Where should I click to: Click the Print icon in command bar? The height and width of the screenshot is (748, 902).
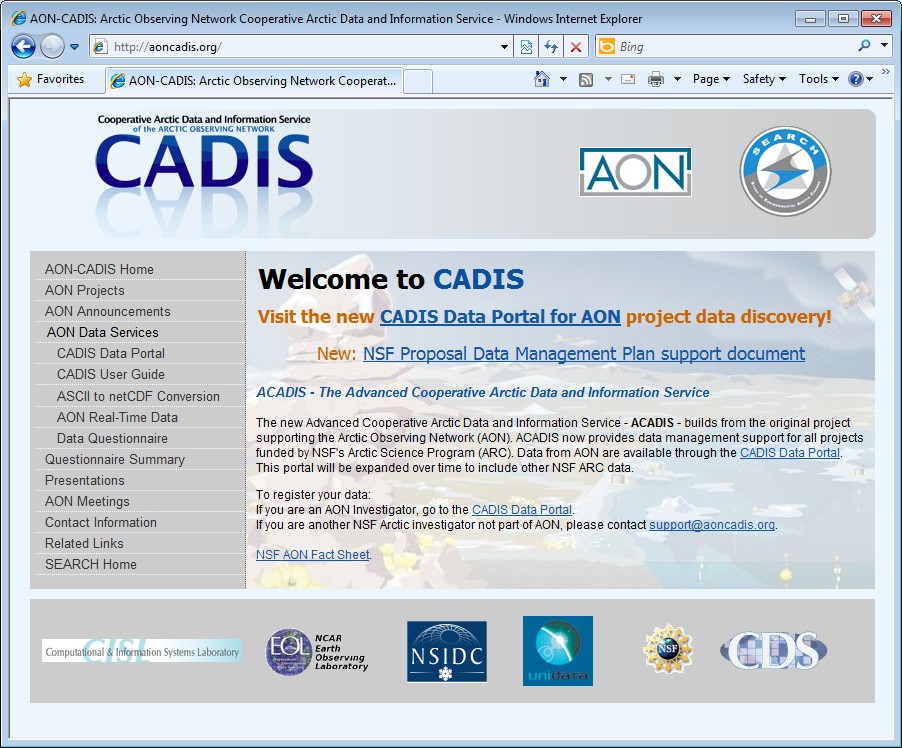(656, 79)
